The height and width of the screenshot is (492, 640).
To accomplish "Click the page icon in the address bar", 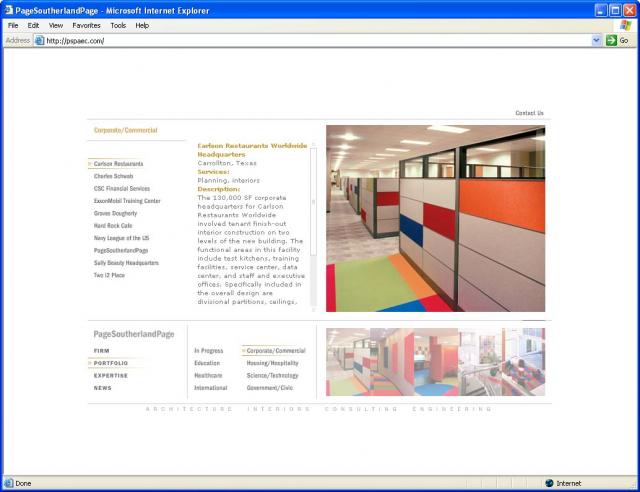I will [x=40, y=41].
